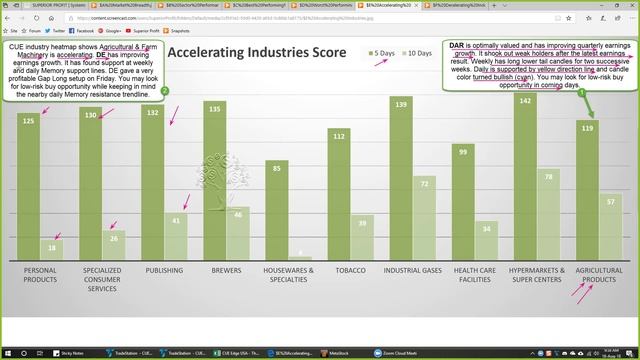
Task: Click the 5 Days legend swatch
Action: (371, 53)
